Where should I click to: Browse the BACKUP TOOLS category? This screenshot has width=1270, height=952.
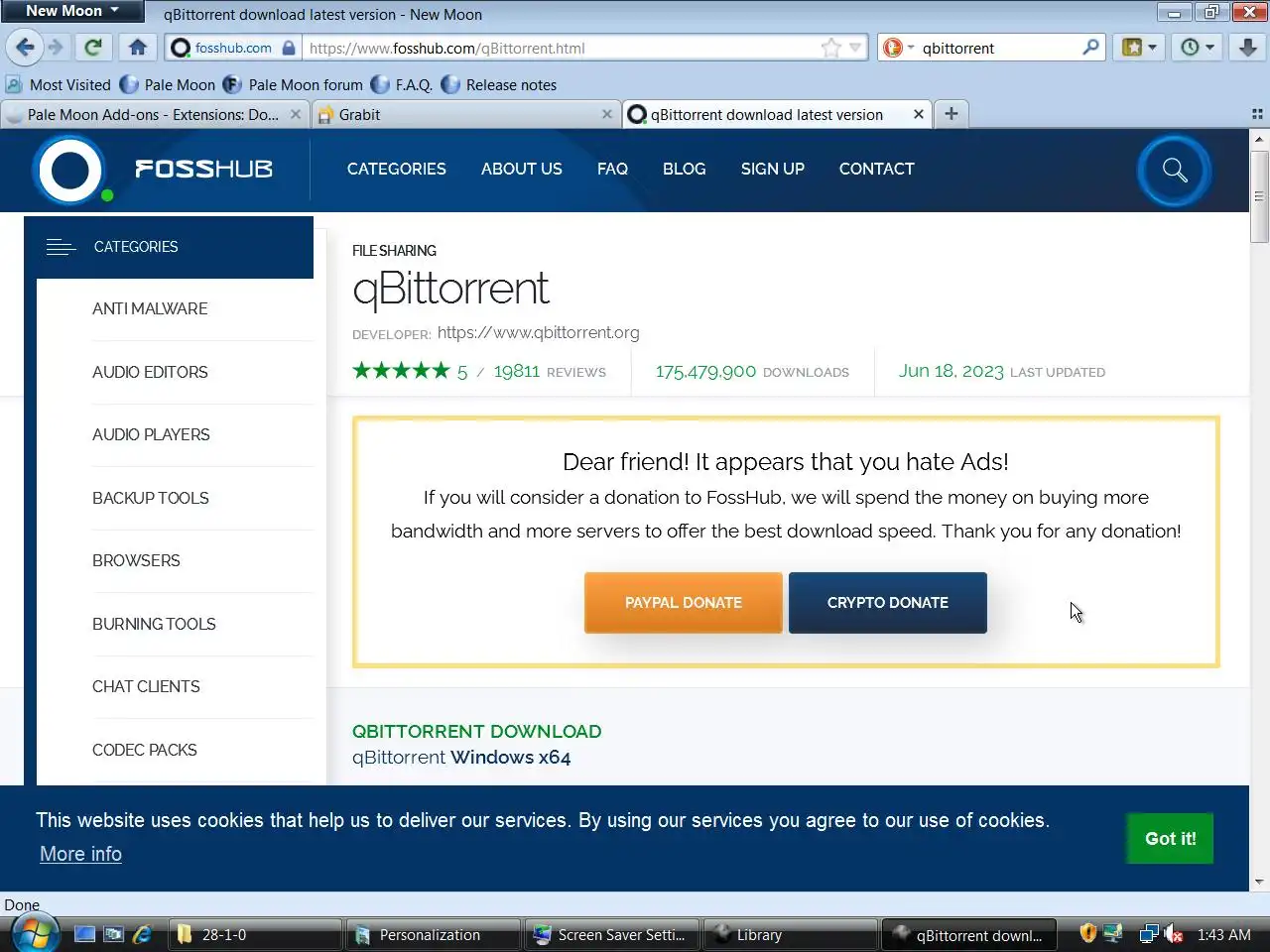[151, 499]
